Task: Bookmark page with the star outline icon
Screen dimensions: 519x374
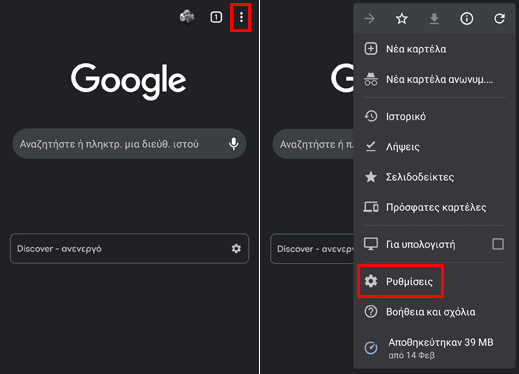Action: click(402, 18)
